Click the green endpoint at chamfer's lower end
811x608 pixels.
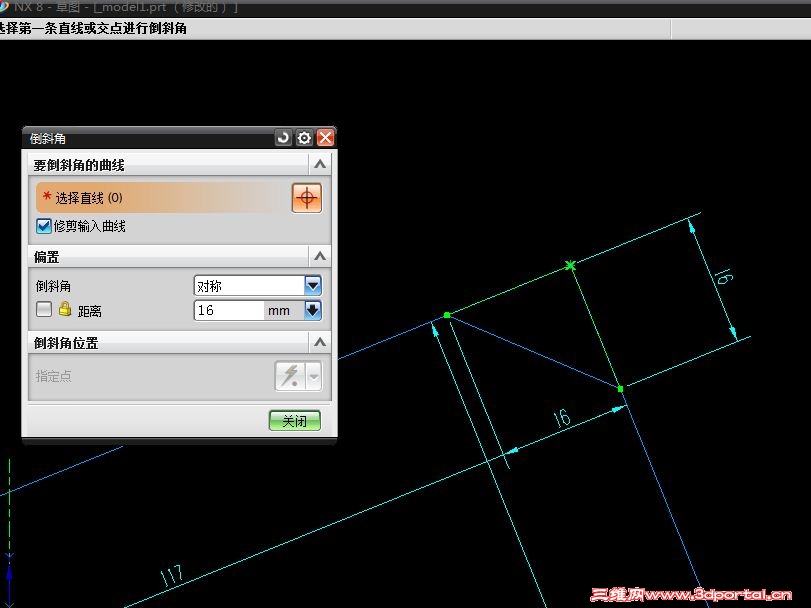point(621,388)
